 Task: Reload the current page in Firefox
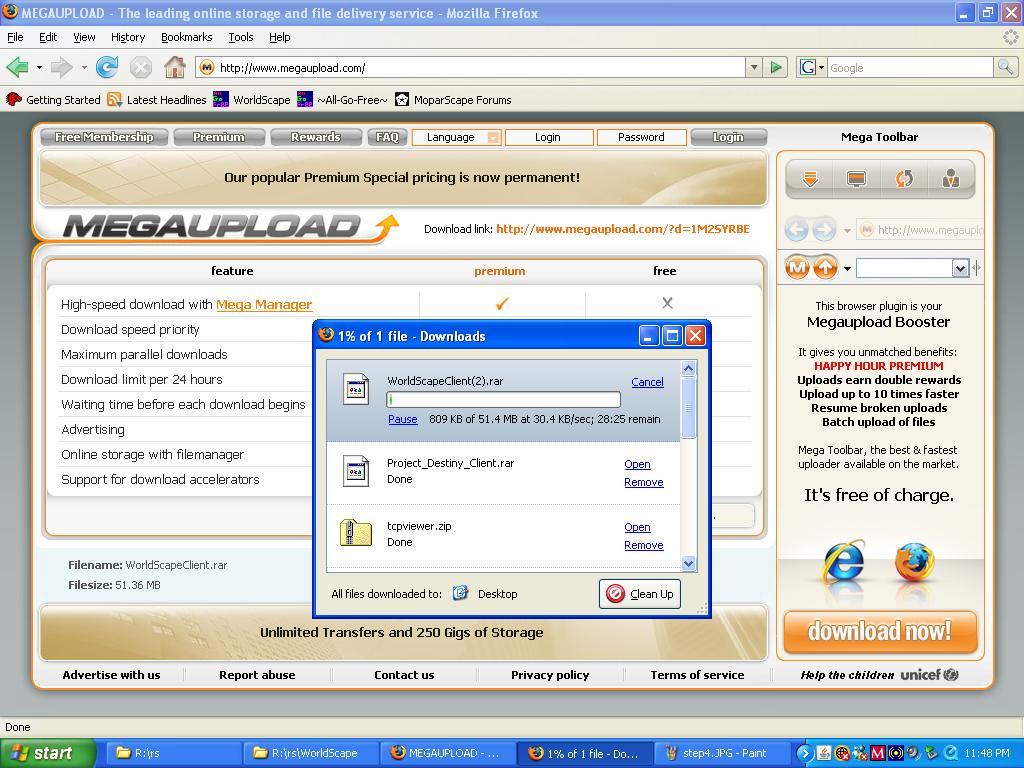(107, 67)
